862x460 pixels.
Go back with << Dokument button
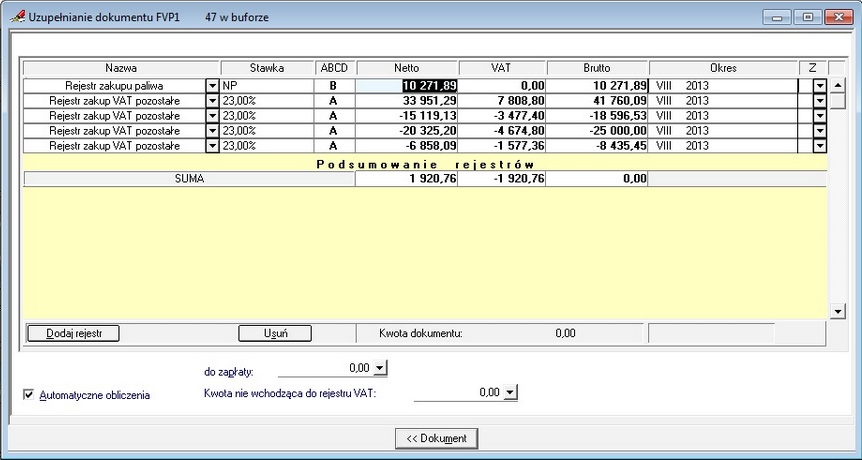click(436, 439)
